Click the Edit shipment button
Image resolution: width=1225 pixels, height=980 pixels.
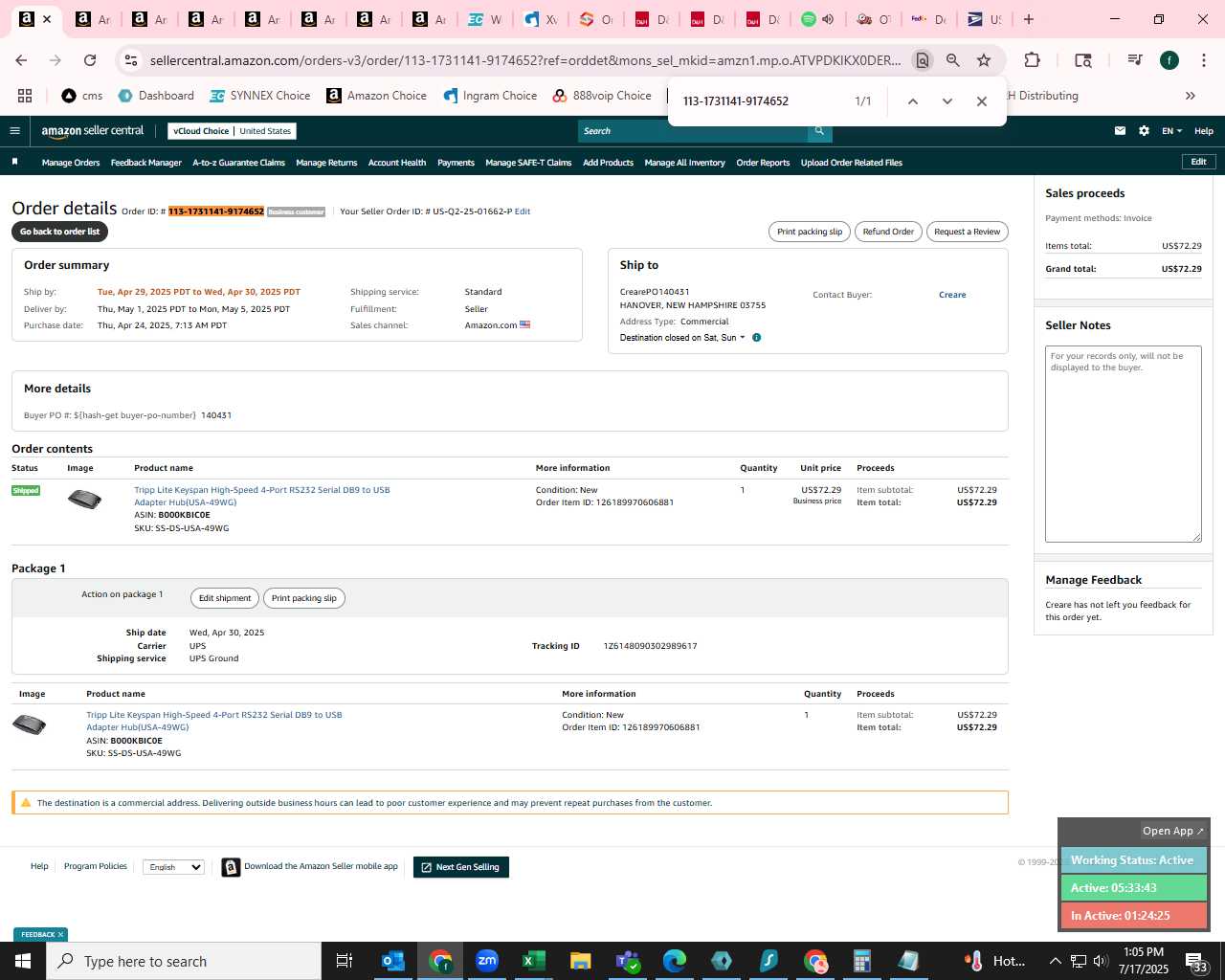225,598
